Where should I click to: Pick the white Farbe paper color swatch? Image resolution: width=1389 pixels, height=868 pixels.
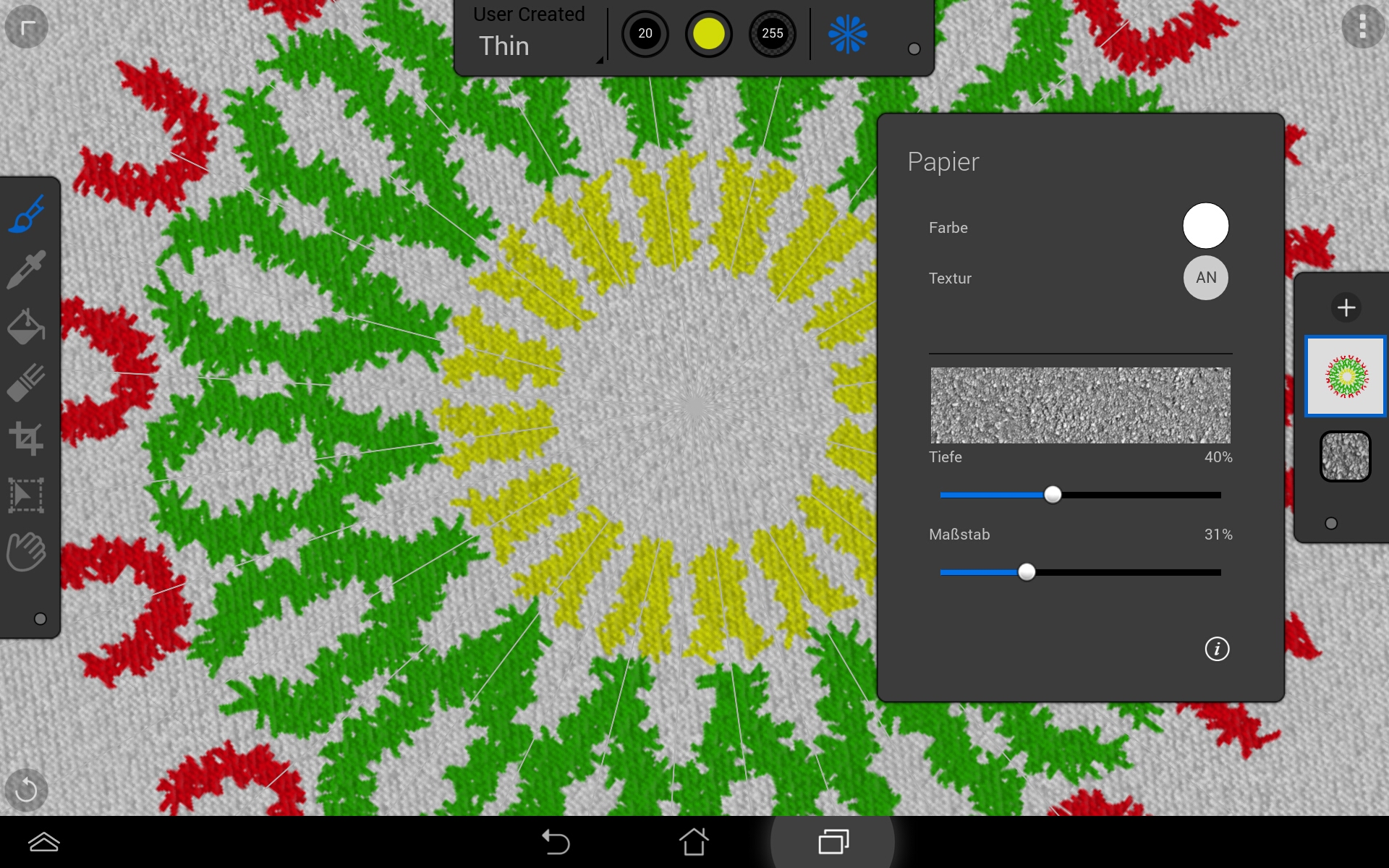[x=1205, y=226]
